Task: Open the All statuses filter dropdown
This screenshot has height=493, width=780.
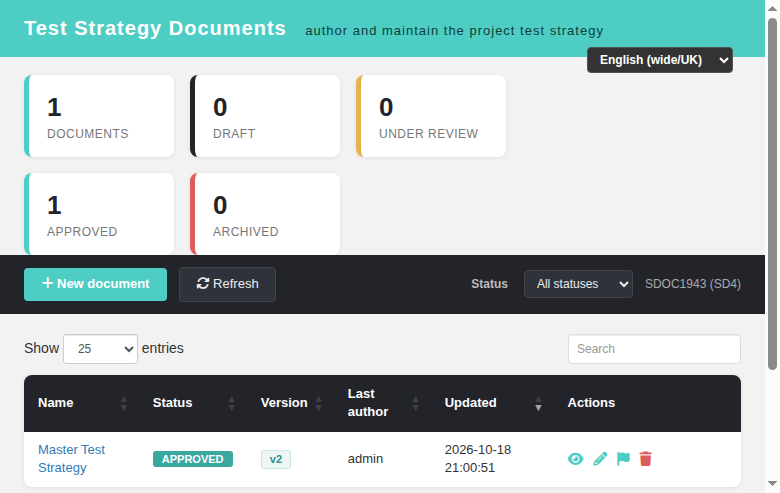Action: (x=578, y=284)
